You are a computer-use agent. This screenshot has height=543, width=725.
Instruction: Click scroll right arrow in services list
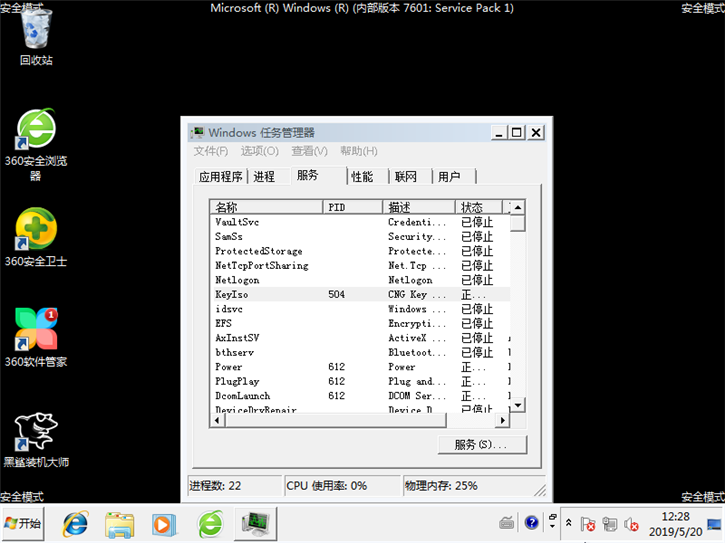[x=503, y=420]
